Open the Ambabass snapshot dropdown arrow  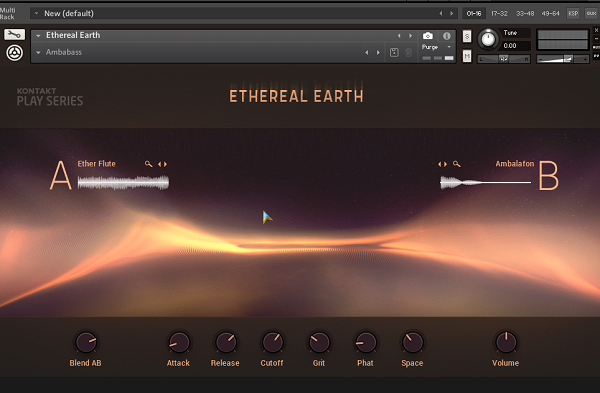[x=38, y=52]
